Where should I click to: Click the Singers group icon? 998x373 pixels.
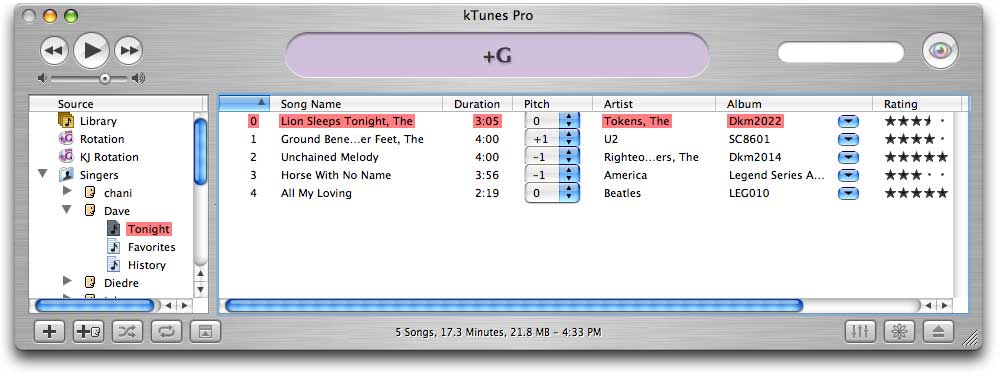click(x=66, y=174)
